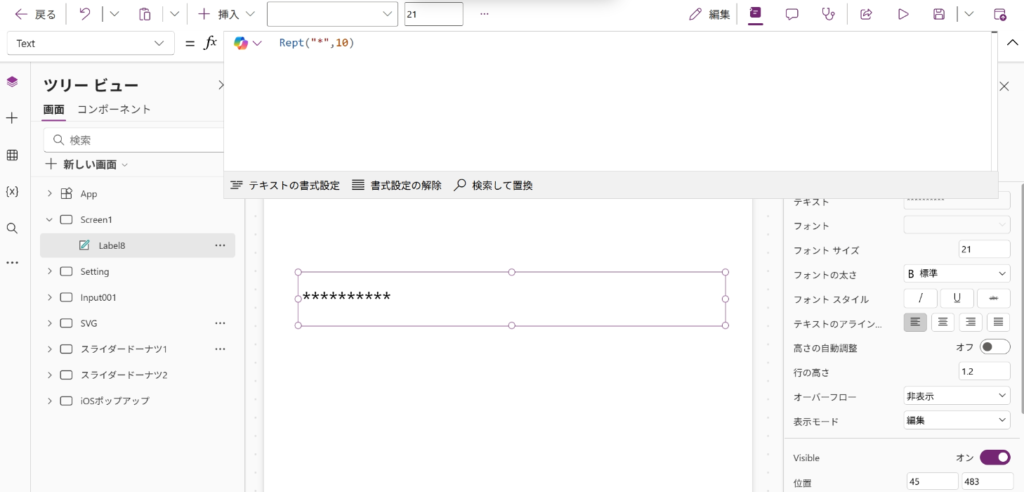Open the Copilot formula menu icon
The height and width of the screenshot is (492, 1024).
[x=247, y=43]
